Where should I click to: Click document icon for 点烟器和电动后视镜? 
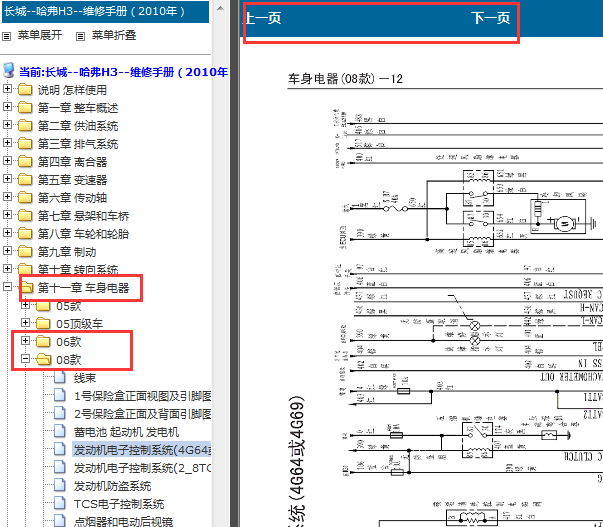60,520
